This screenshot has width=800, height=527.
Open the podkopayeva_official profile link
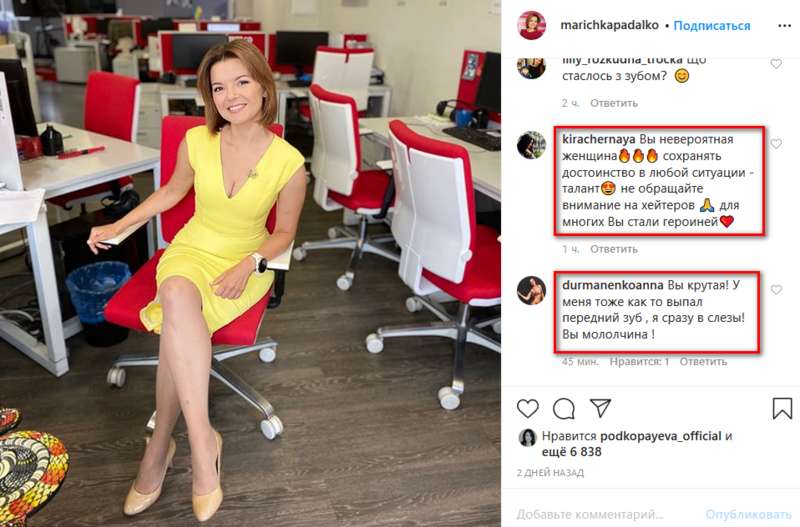tap(661, 436)
